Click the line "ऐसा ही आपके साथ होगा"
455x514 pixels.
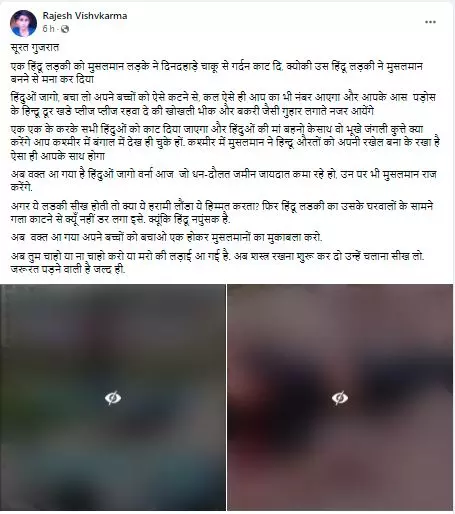click(58, 156)
